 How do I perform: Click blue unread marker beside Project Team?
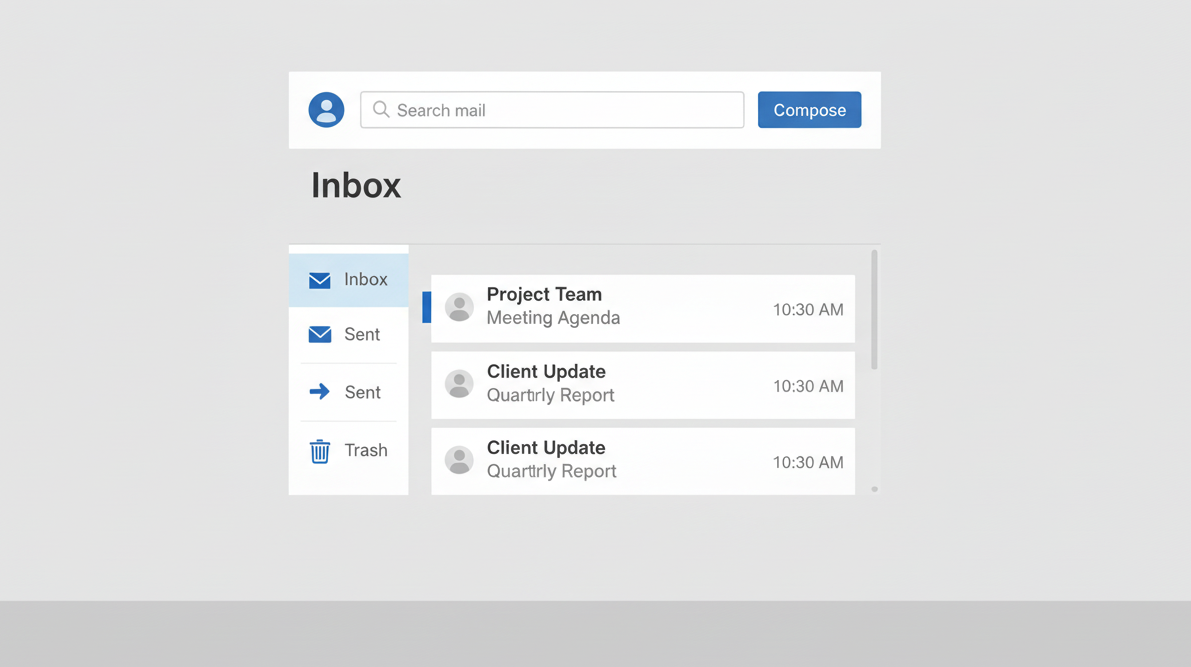(427, 308)
